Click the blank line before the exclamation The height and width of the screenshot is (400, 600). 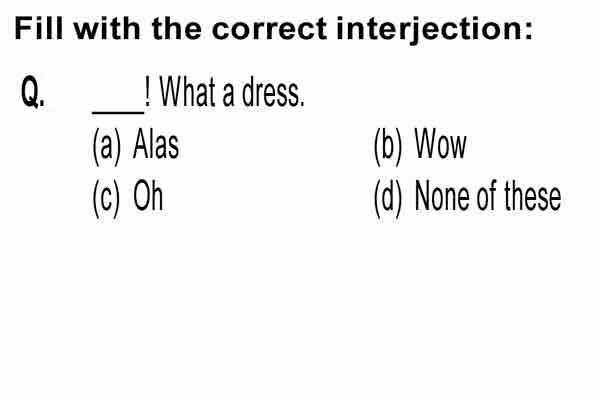pyautogui.click(x=118, y=111)
